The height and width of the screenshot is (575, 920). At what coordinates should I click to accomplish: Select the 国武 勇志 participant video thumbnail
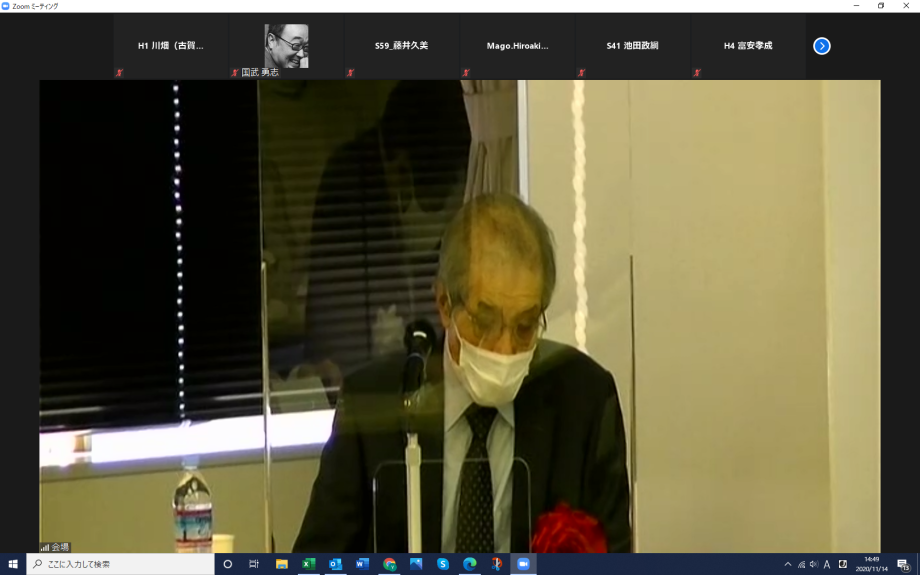286,46
